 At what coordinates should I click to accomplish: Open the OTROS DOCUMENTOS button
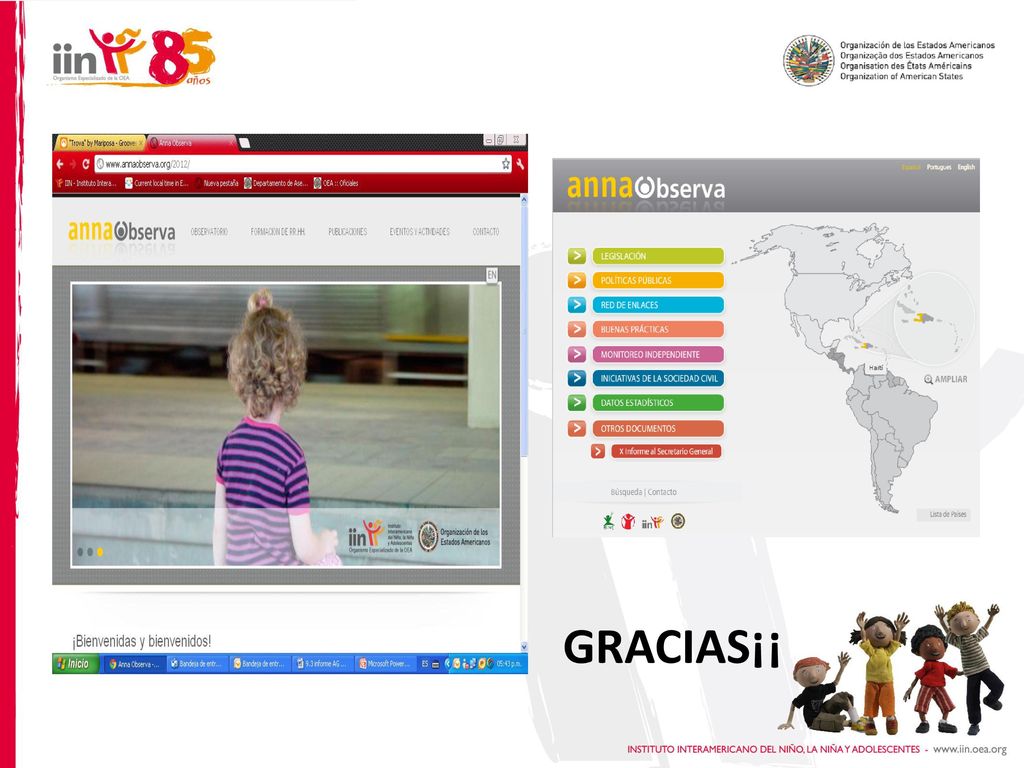tap(658, 428)
